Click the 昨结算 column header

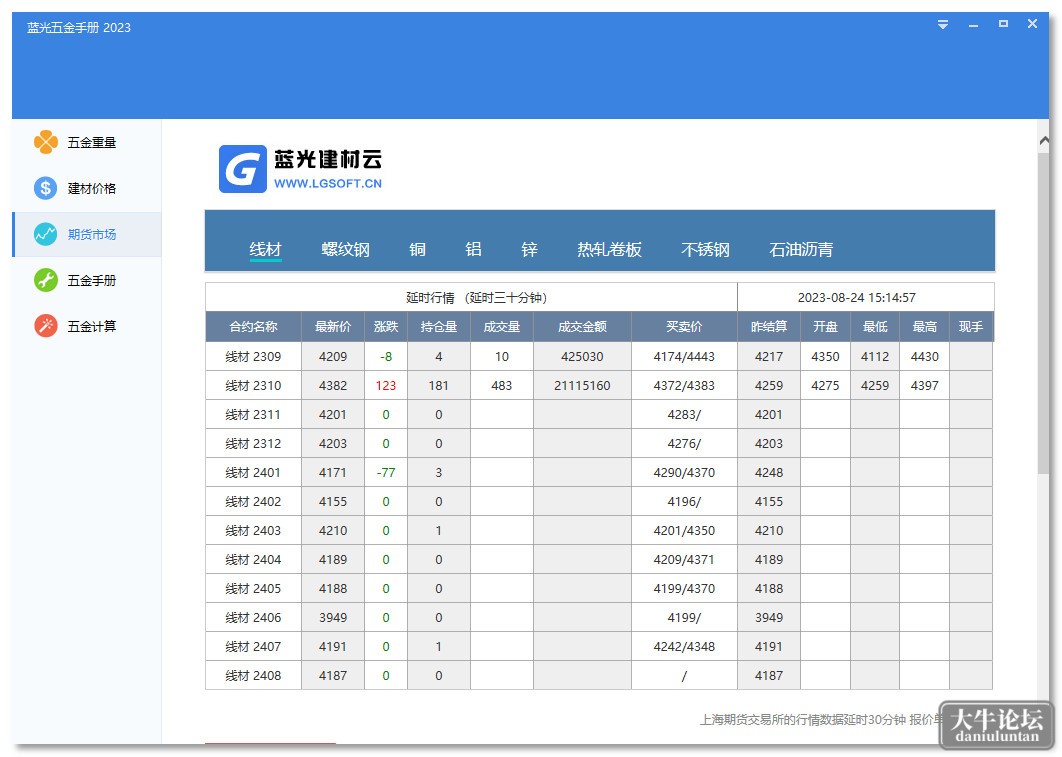point(769,326)
